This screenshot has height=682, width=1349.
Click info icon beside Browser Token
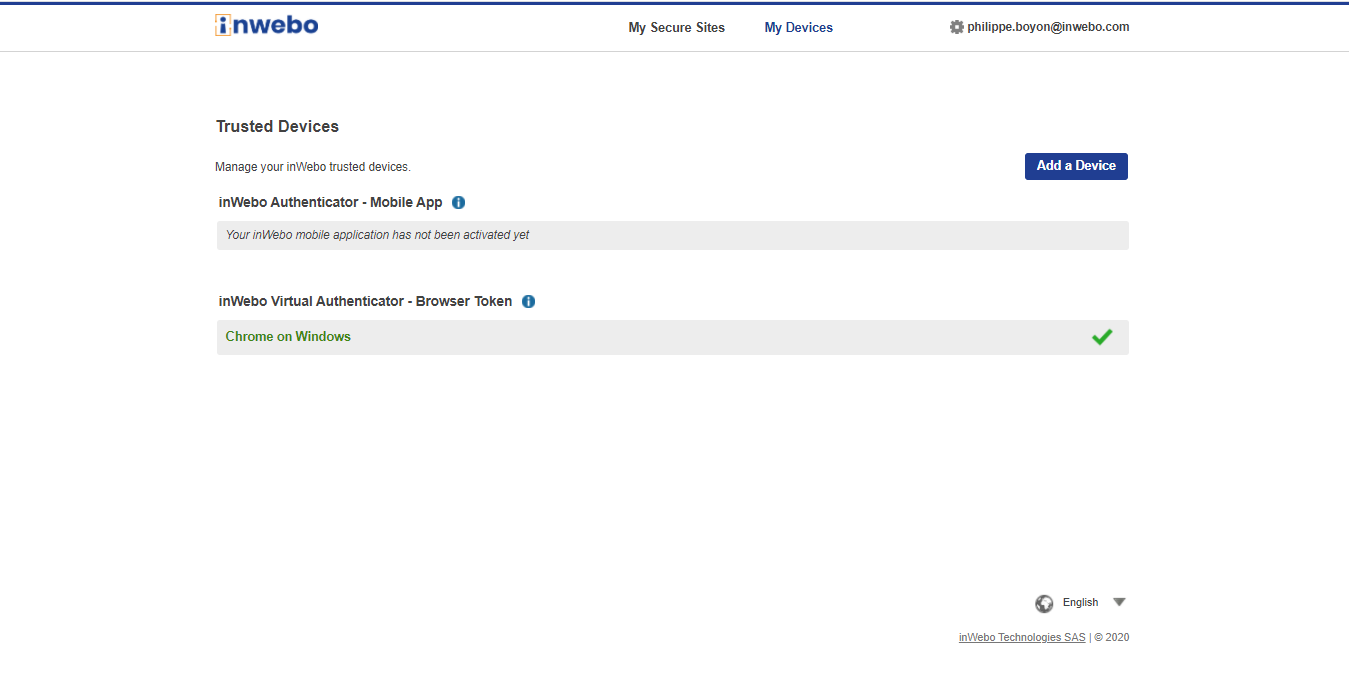528,301
